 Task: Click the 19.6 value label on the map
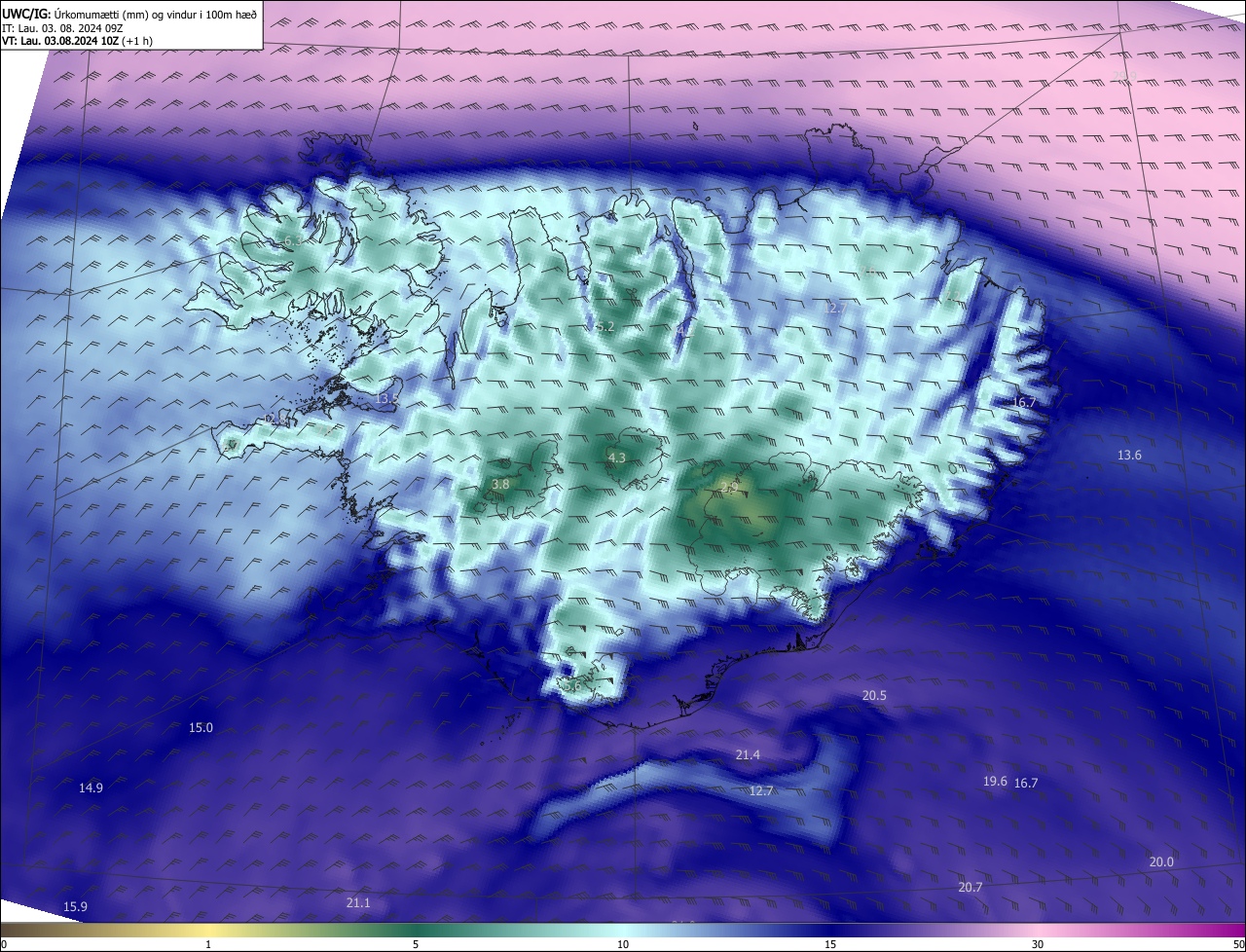point(995,781)
